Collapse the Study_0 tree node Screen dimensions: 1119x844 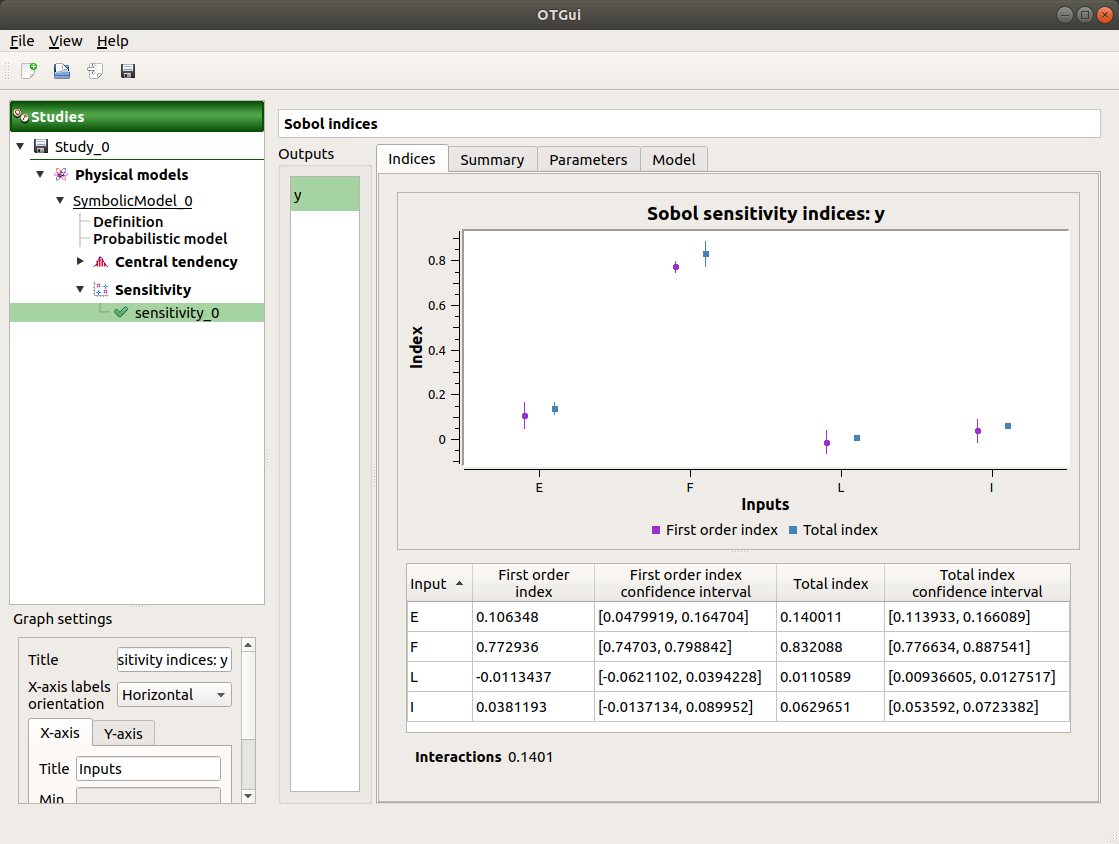20,146
